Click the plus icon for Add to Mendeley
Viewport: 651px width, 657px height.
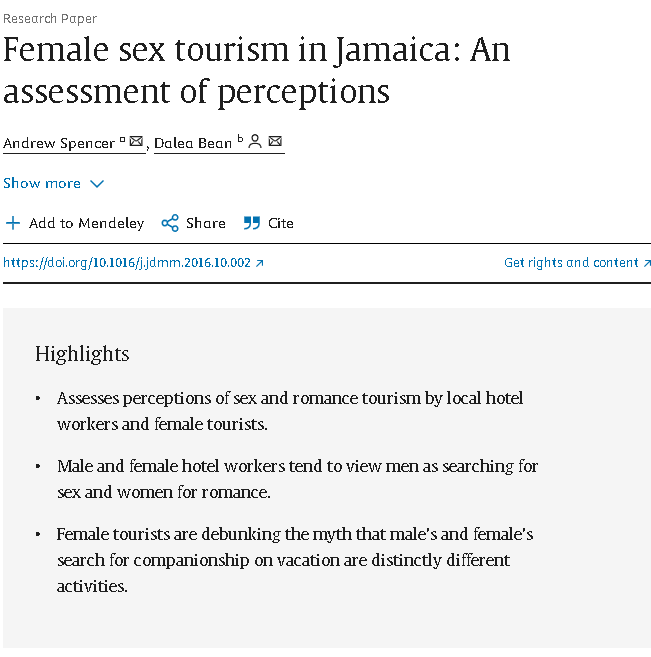point(13,223)
